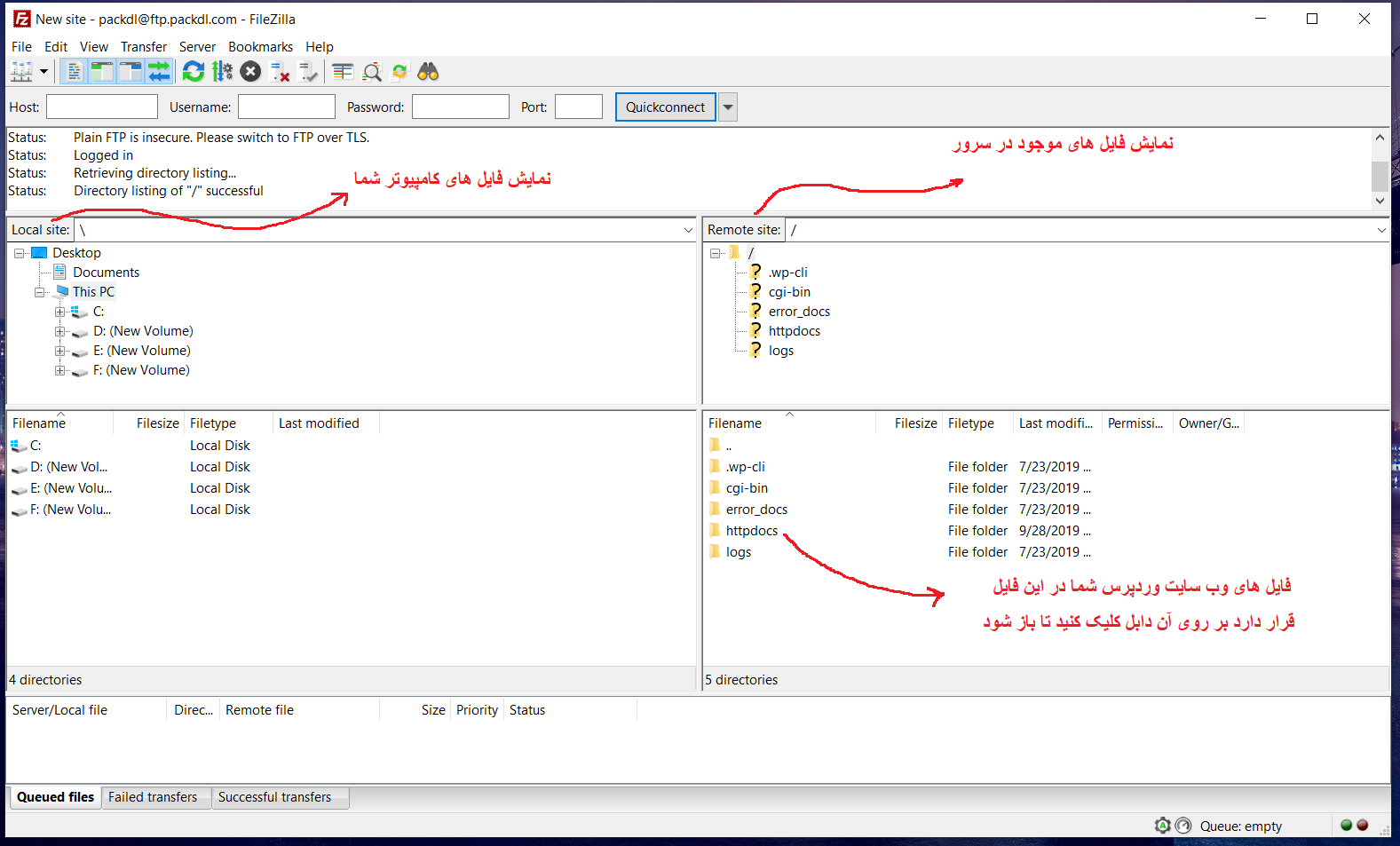The height and width of the screenshot is (846, 1400).
Task: Open directory listing filters icon
Action: click(343, 72)
